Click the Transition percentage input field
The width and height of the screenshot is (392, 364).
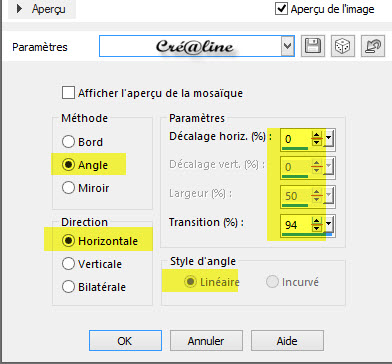[296, 225]
